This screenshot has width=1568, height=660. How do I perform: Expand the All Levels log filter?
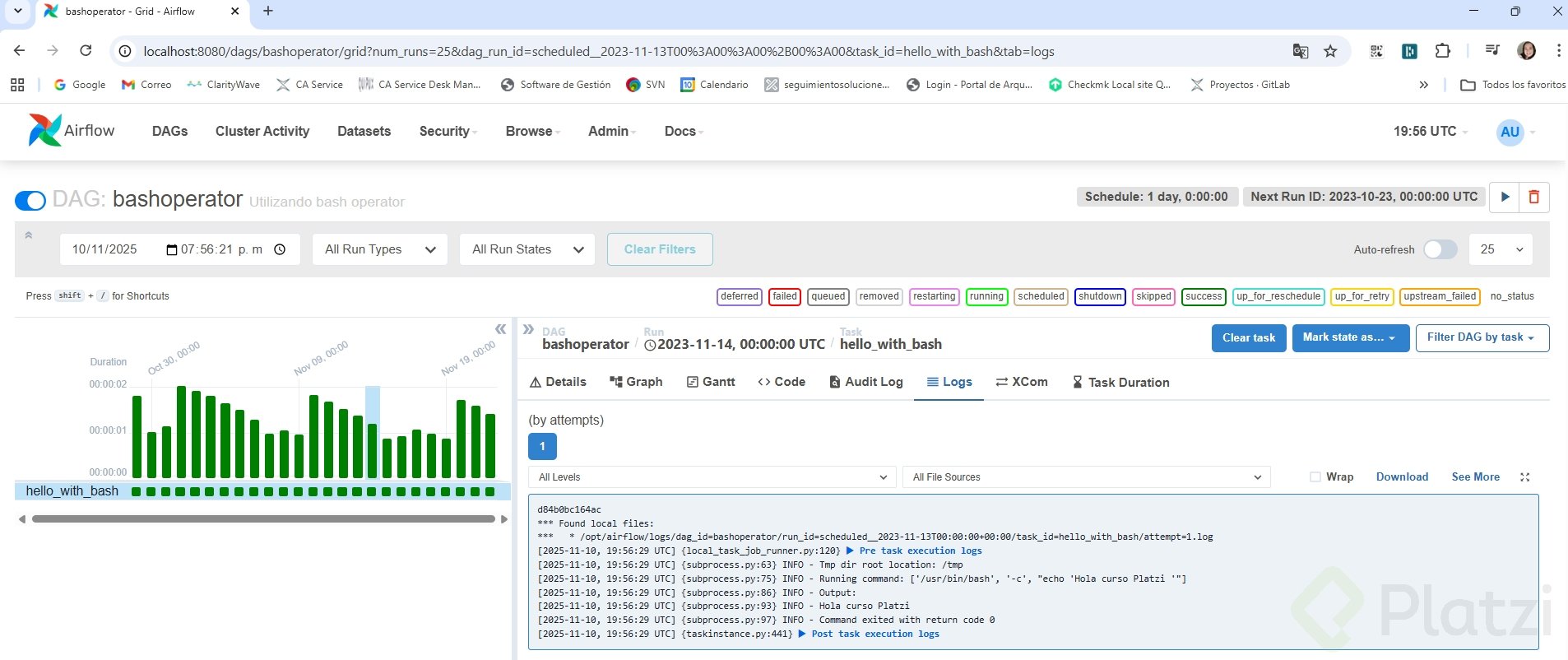(x=712, y=477)
